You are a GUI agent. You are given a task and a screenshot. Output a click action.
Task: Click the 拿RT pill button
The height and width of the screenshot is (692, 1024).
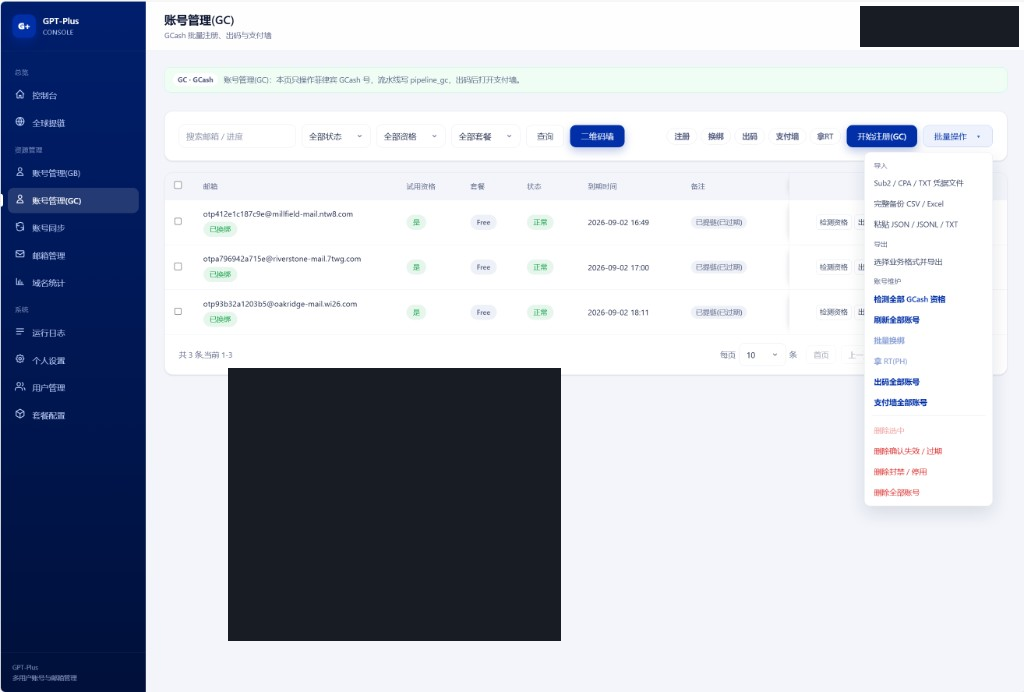825,136
